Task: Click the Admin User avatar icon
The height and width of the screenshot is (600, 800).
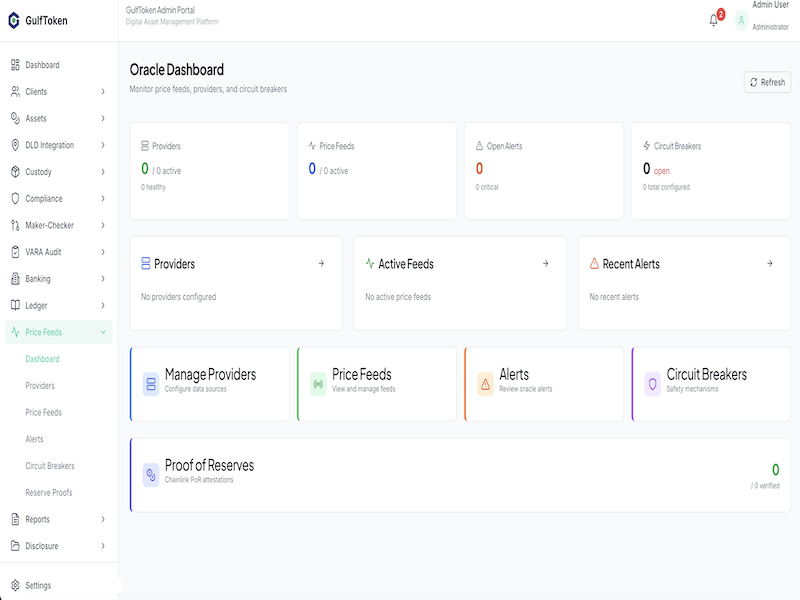Action: click(x=741, y=20)
